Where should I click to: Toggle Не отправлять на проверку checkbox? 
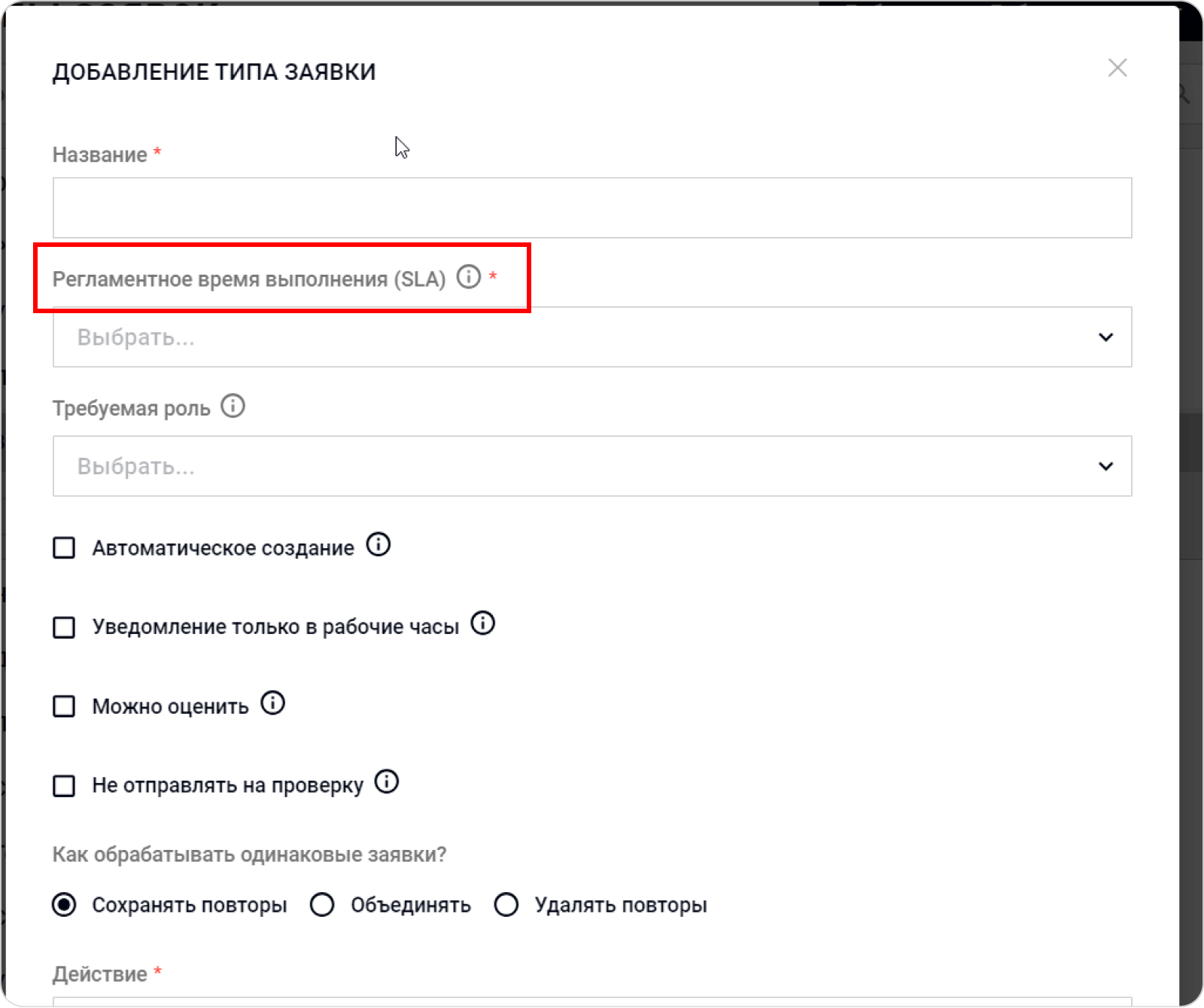[x=65, y=786]
